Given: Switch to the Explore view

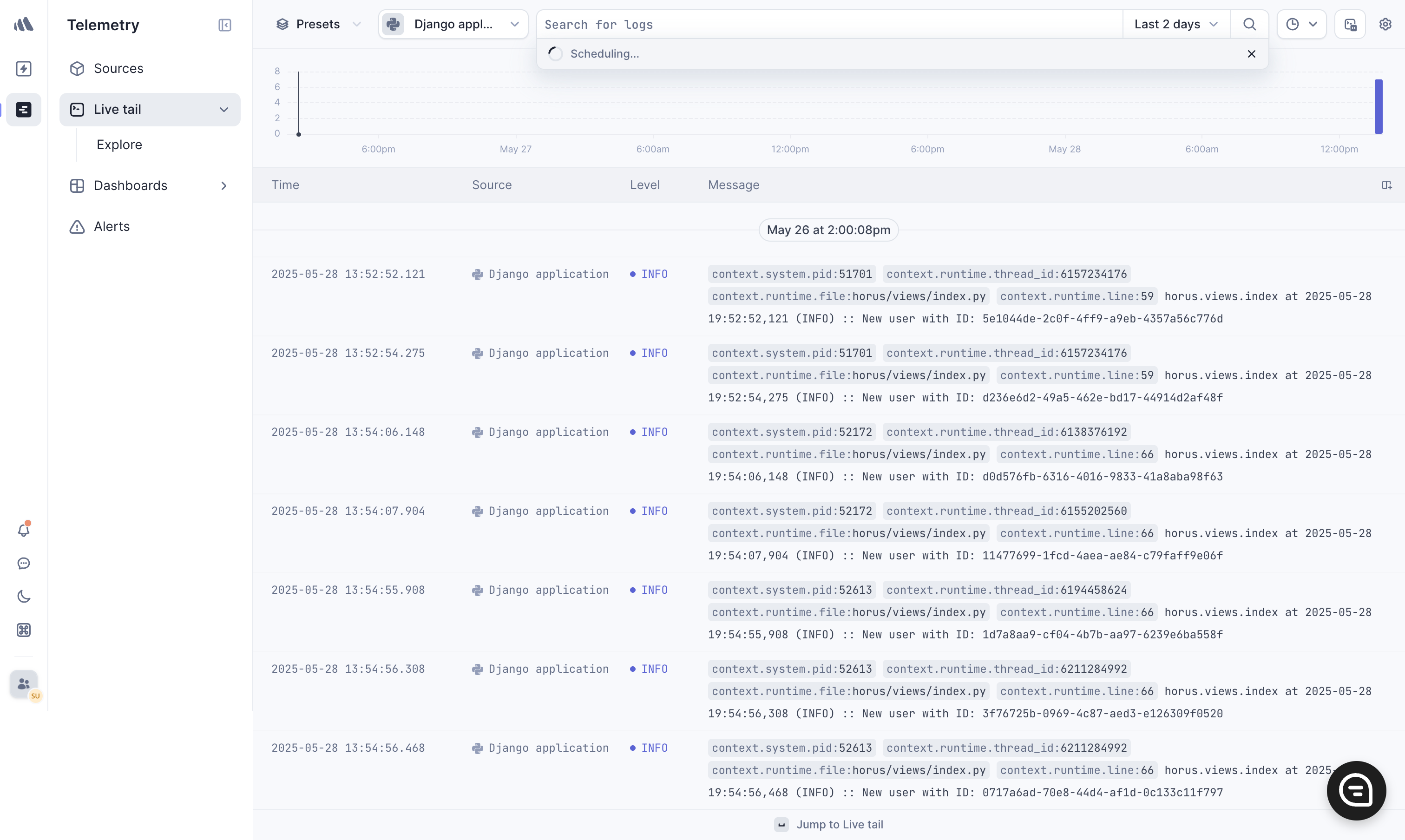Looking at the screenshot, I should click(x=118, y=144).
